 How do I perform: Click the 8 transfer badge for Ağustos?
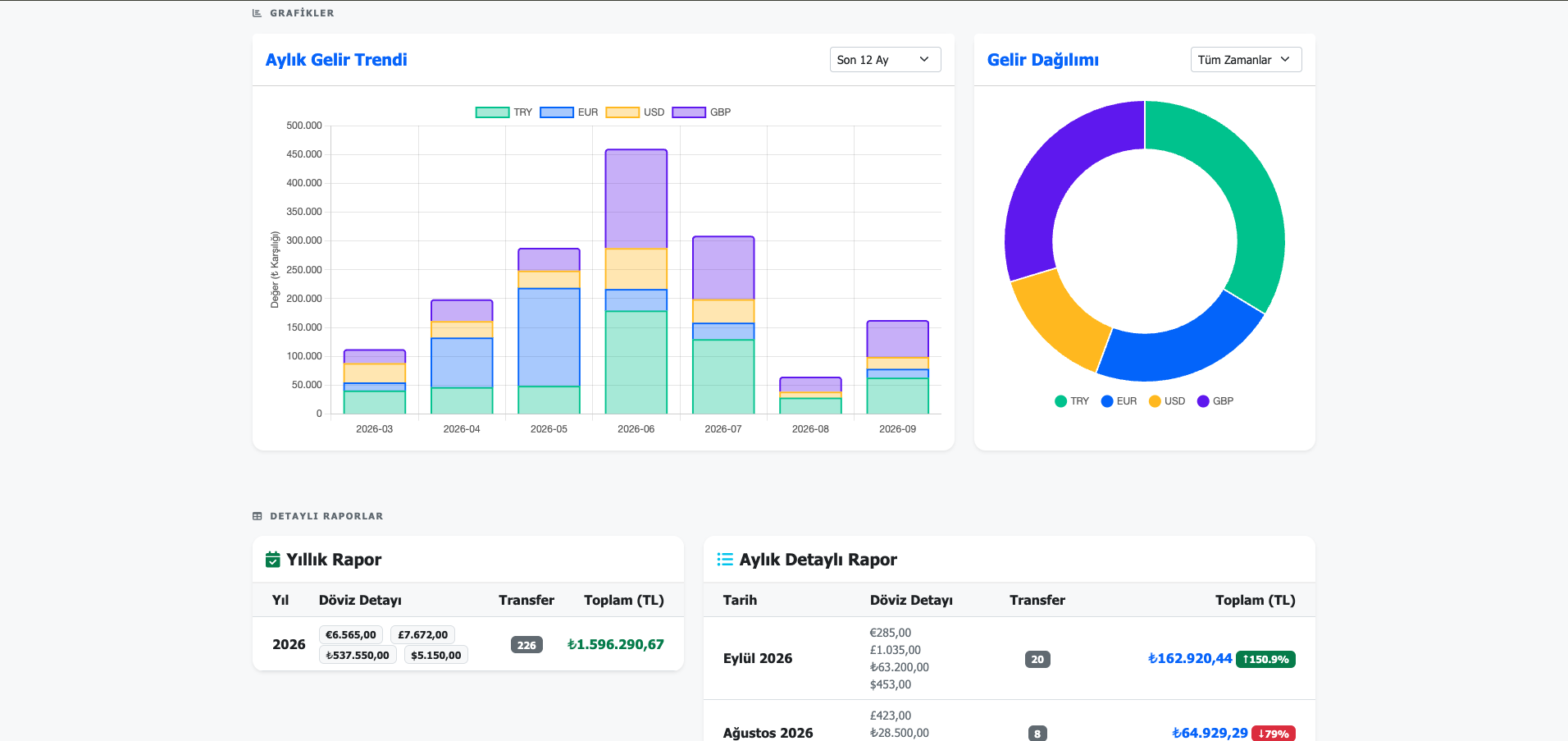click(x=1037, y=734)
